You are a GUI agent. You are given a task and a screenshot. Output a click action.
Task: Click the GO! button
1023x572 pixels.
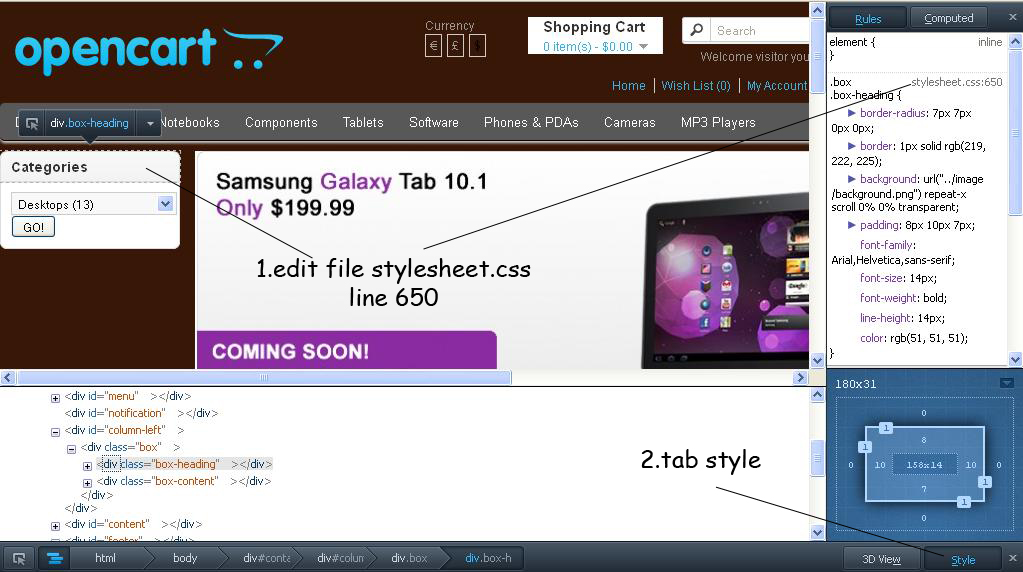tap(33, 227)
